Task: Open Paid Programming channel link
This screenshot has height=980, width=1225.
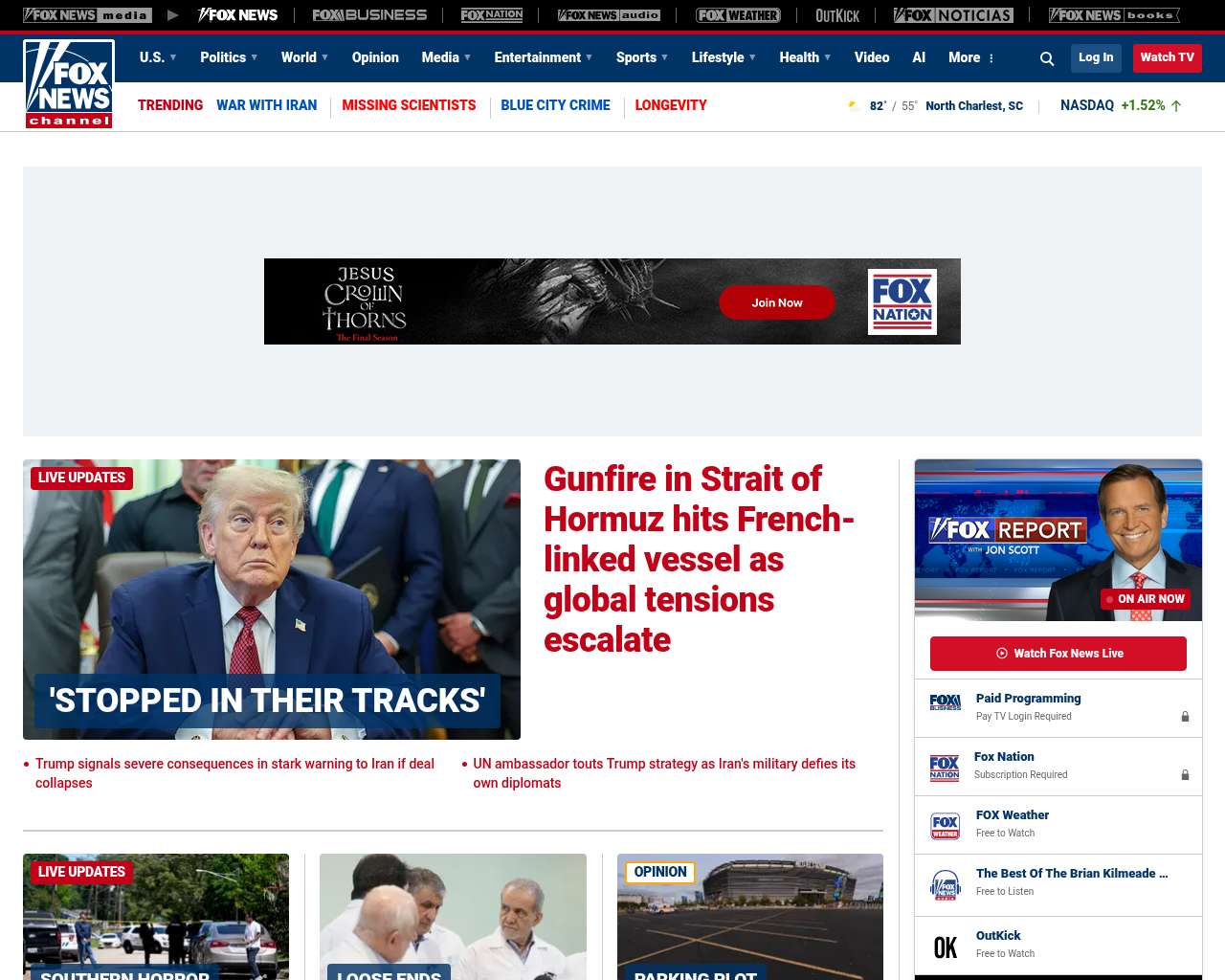Action: tap(1028, 699)
